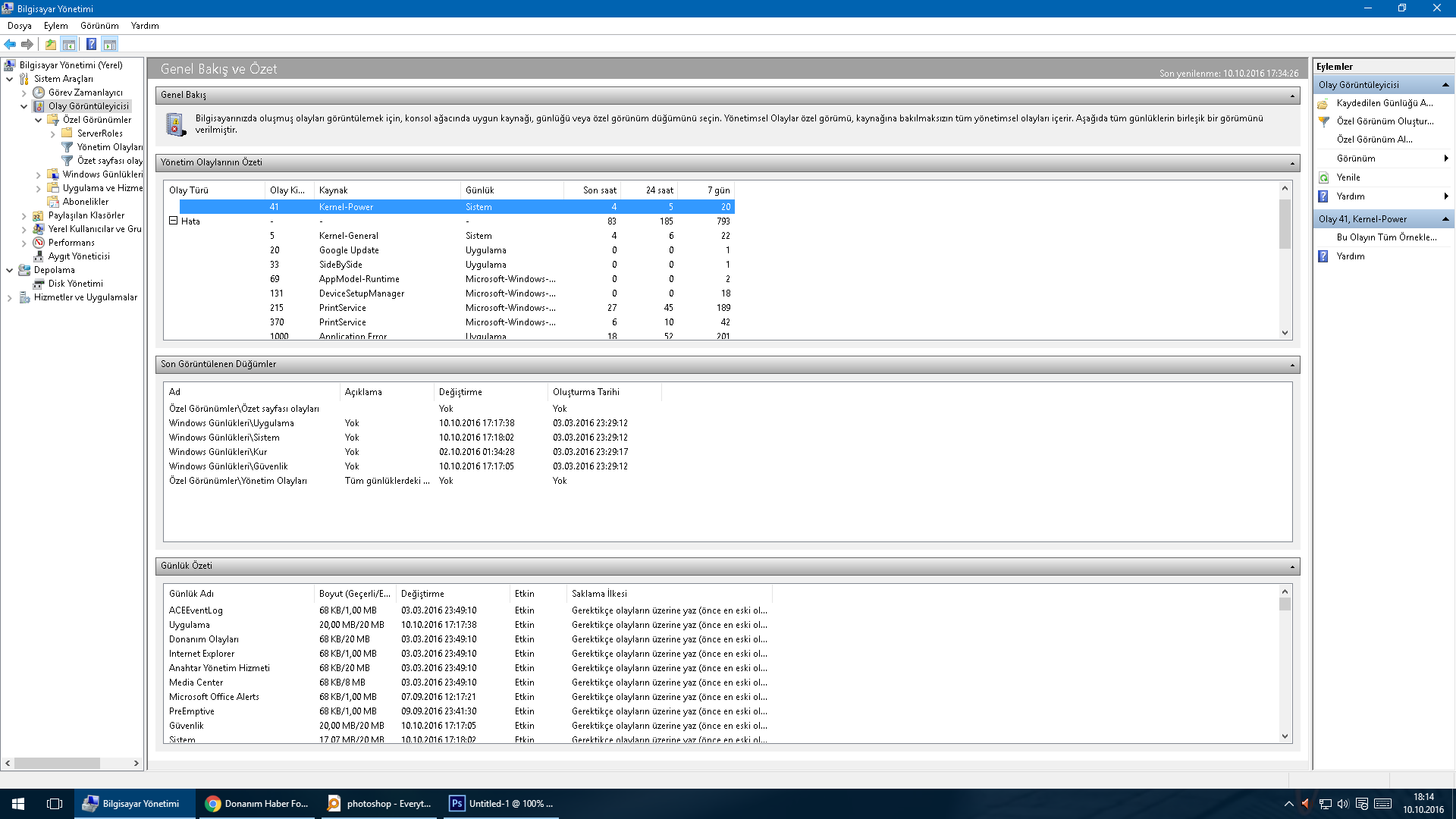
Task: Open Photoshop from the taskbar
Action: (502, 804)
